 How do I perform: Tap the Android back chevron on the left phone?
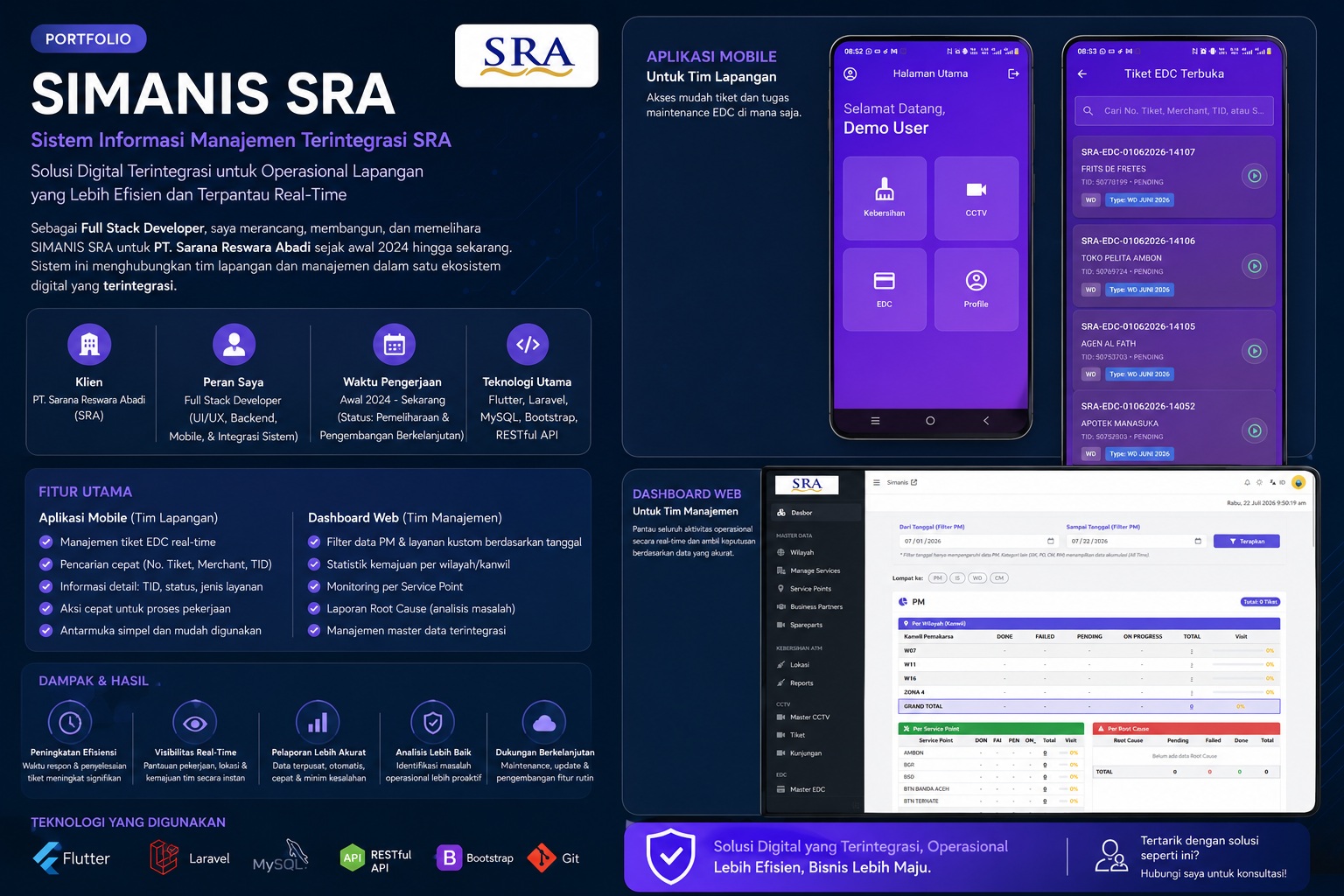pyautogui.click(x=986, y=421)
